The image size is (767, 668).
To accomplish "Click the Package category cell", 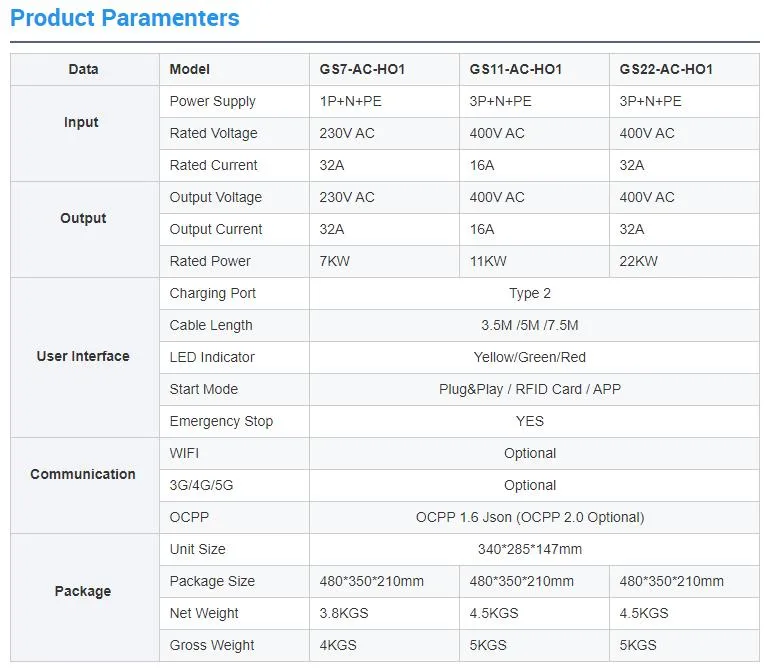I will 82,591.
